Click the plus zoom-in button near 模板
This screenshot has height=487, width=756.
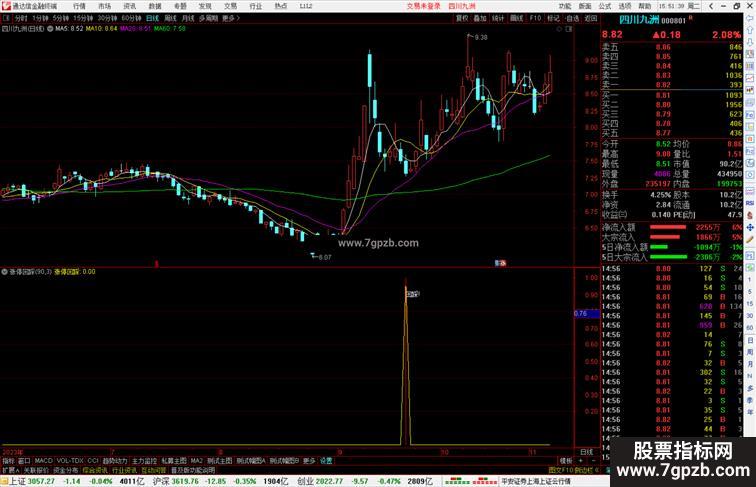point(581,461)
